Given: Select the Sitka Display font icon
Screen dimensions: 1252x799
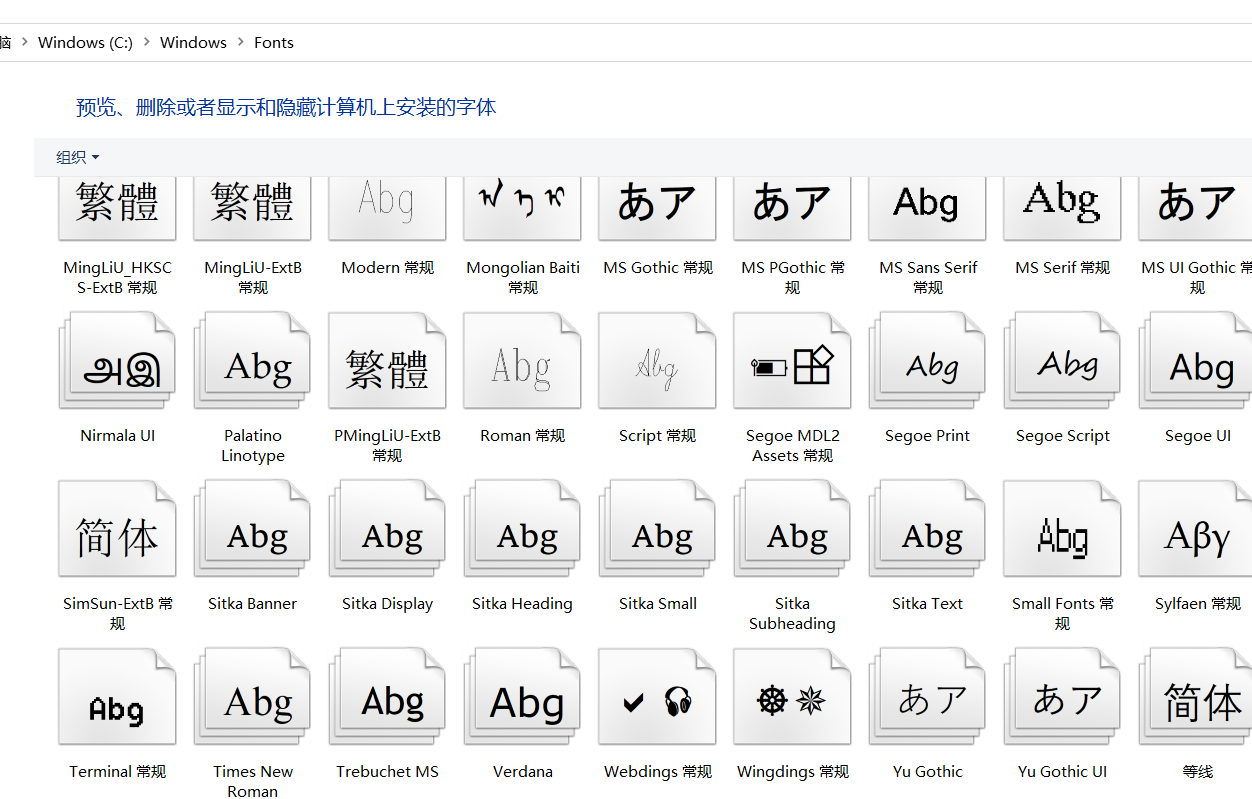Looking at the screenshot, I should 387,528.
